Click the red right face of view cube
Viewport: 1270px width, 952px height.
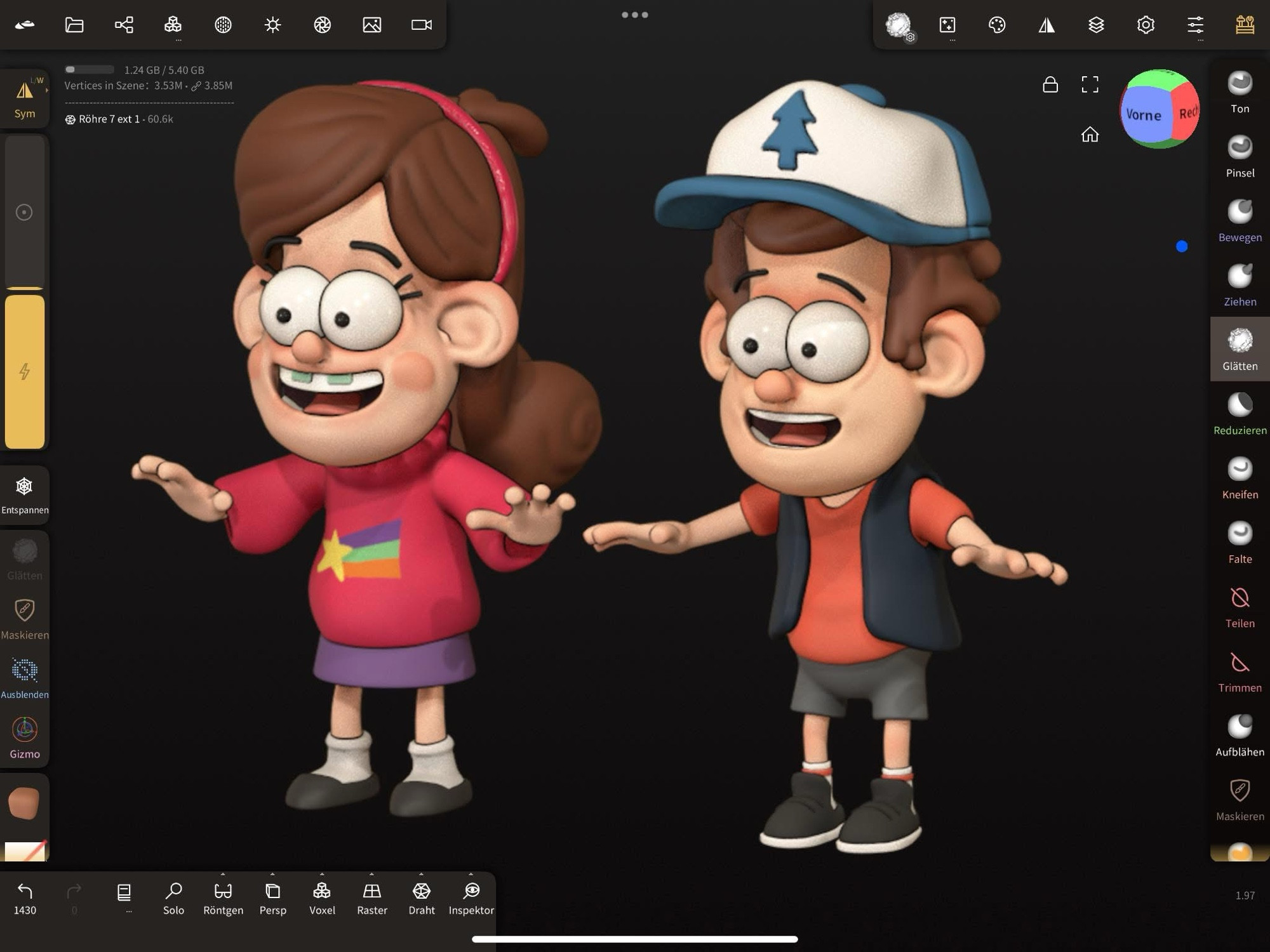[1187, 113]
